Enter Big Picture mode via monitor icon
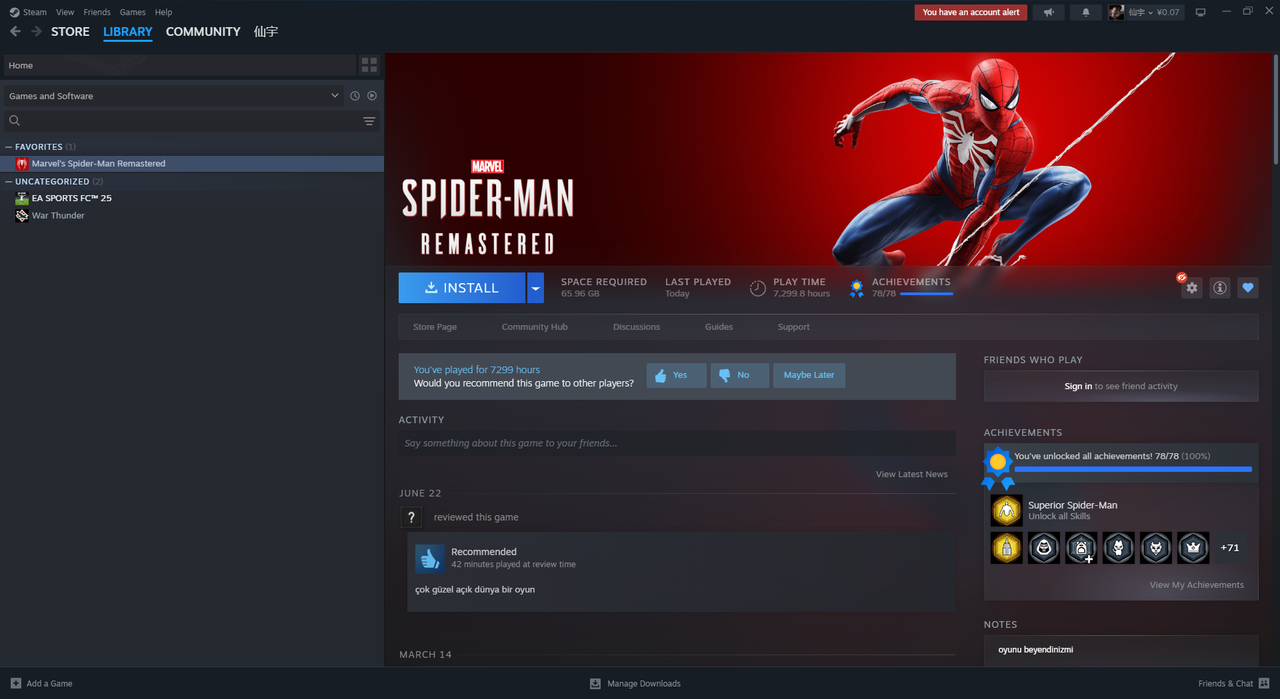Image resolution: width=1280 pixels, height=699 pixels. [x=1201, y=12]
